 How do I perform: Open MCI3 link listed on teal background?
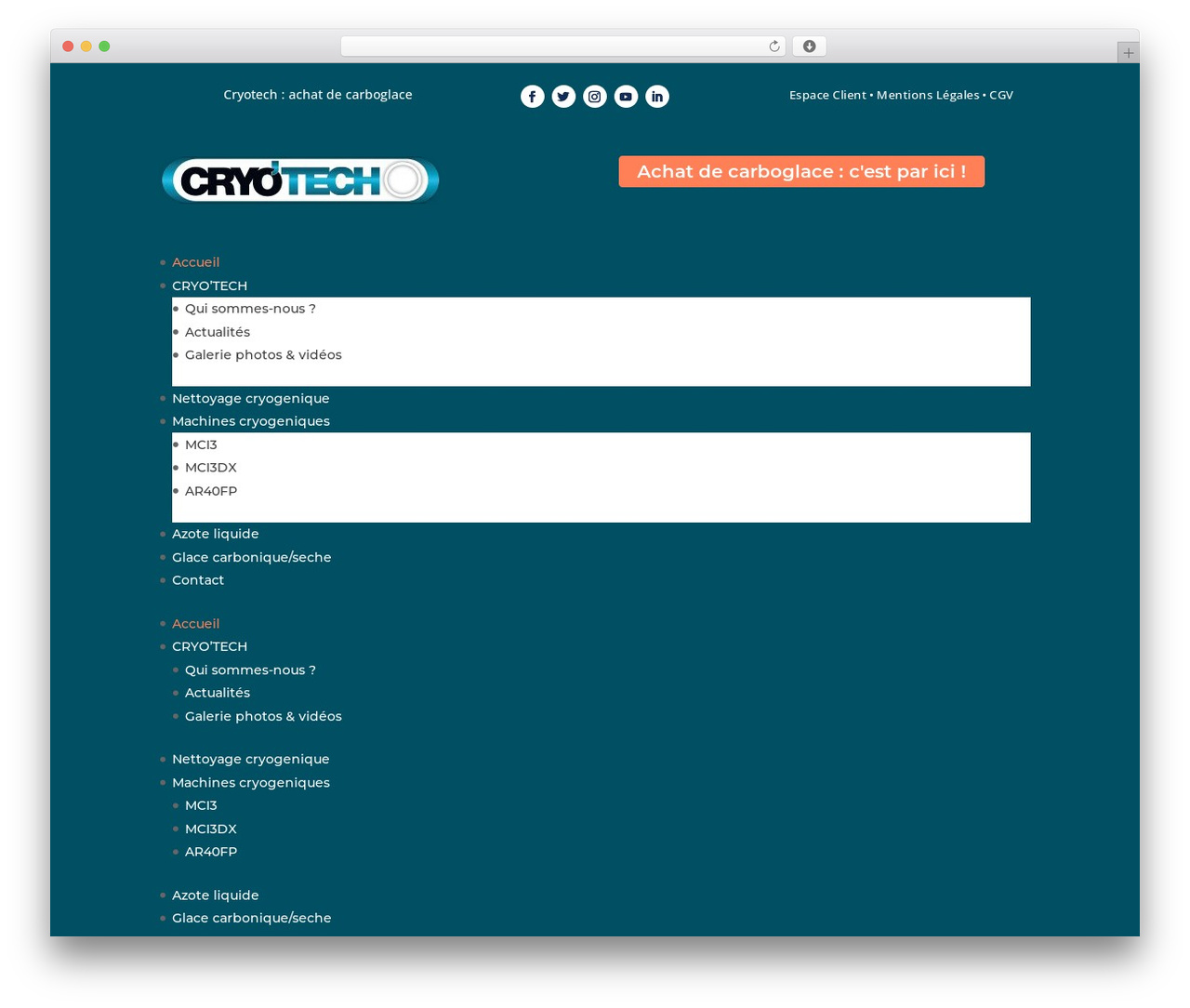click(201, 805)
